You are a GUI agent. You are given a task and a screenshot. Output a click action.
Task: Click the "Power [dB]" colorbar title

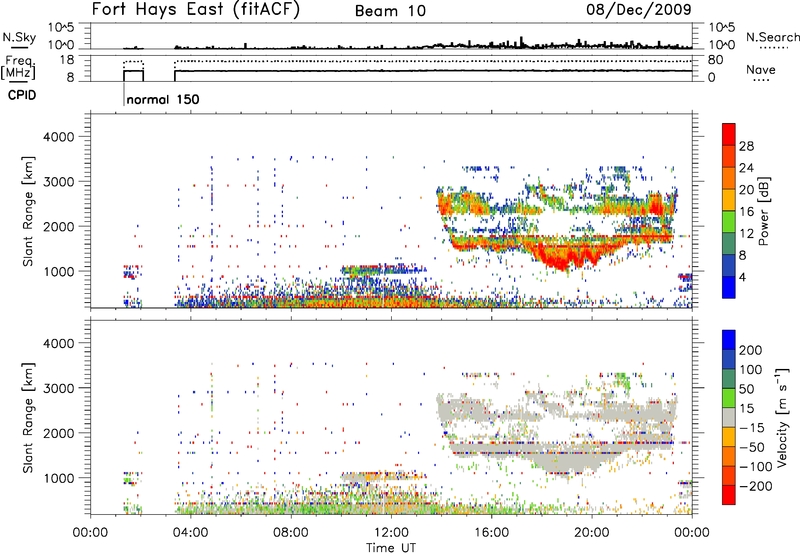763,211
